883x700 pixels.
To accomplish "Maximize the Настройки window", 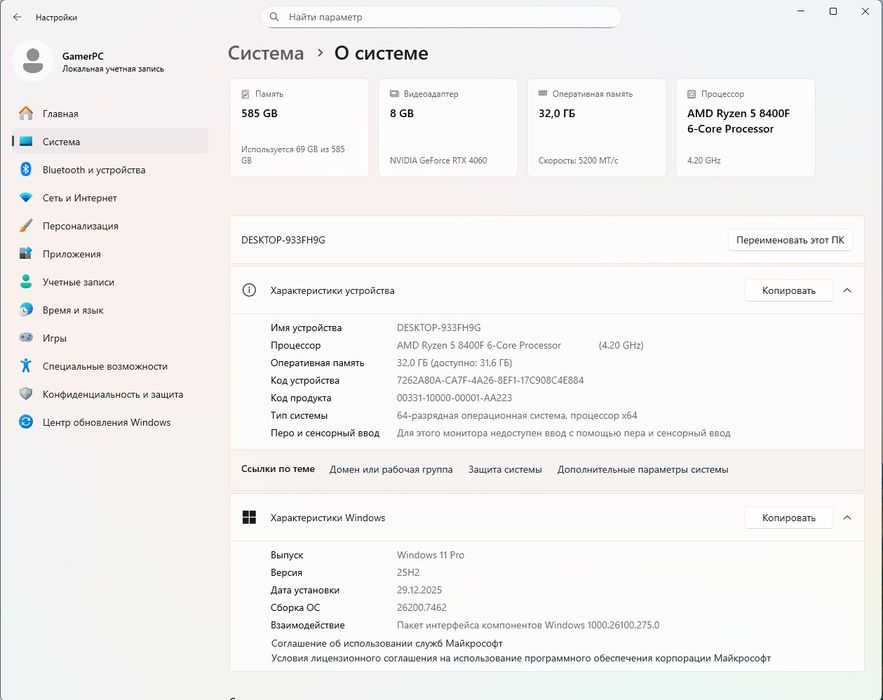I will tap(833, 11).
